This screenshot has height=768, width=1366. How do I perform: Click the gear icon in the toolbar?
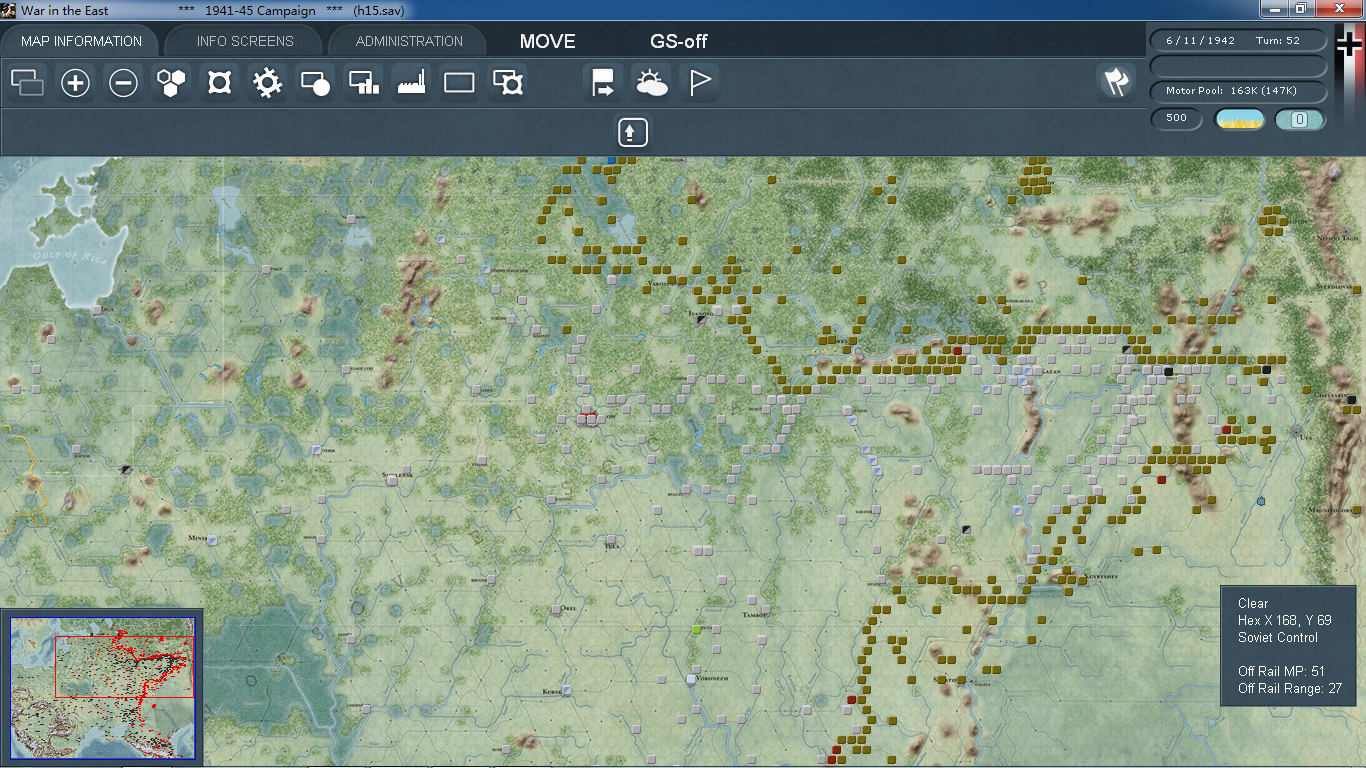point(267,83)
